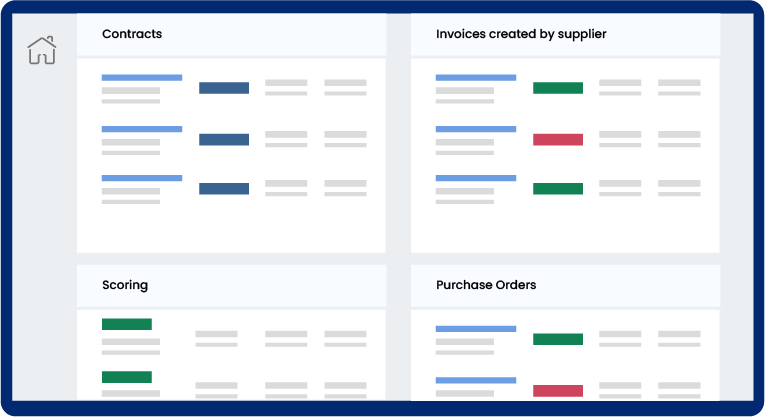The image size is (765, 417).
Task: Select first green score badge in Scoring
Action: point(127,324)
